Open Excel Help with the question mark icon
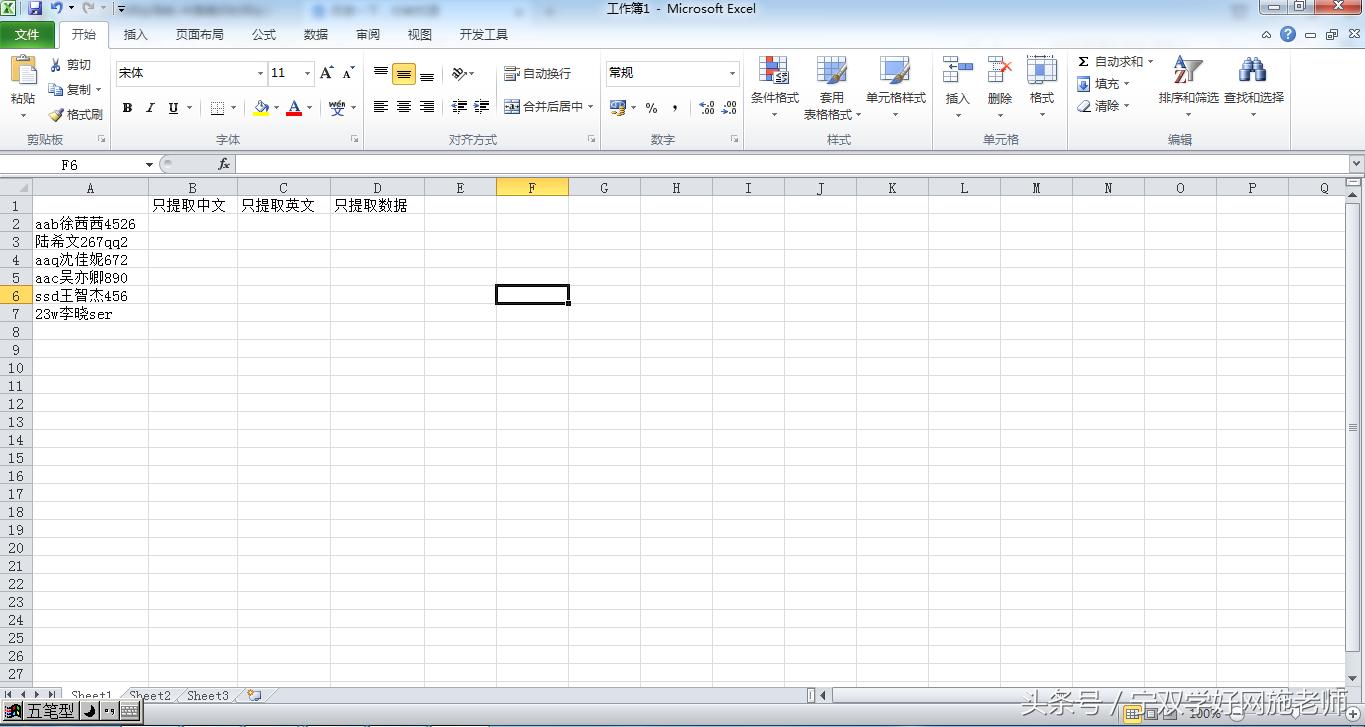 1288,34
